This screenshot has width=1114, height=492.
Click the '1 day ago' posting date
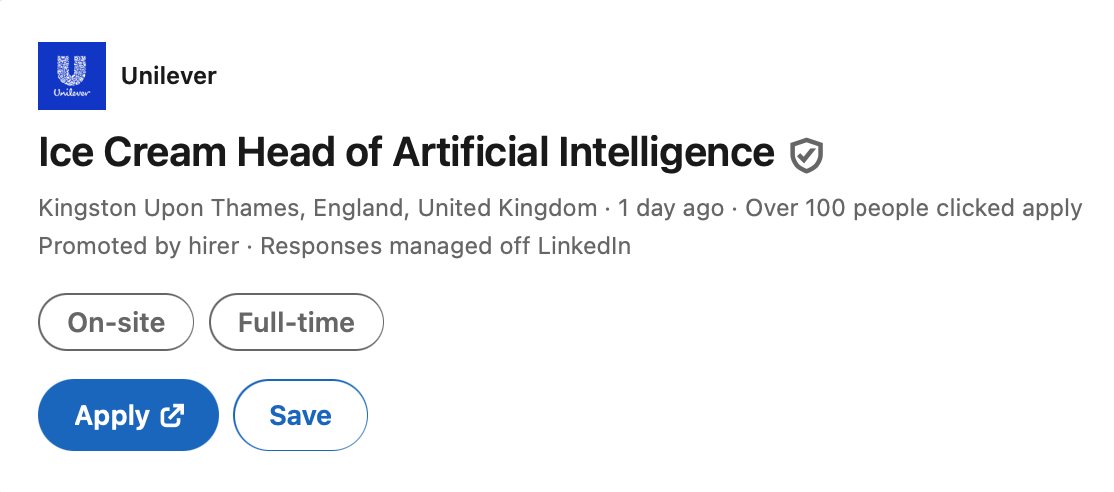671,209
